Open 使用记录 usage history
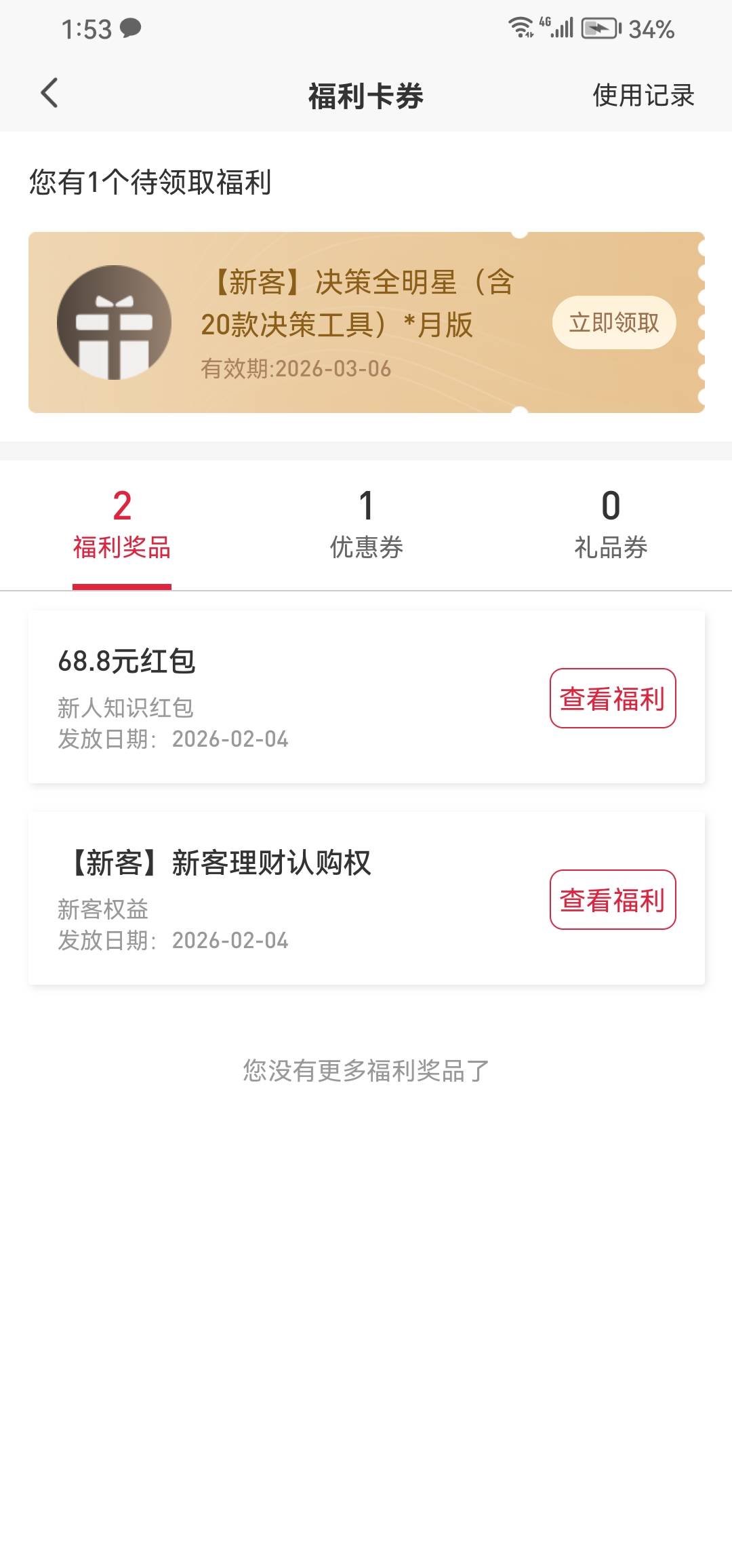Image resolution: width=732 pixels, height=1568 pixels. (x=643, y=96)
